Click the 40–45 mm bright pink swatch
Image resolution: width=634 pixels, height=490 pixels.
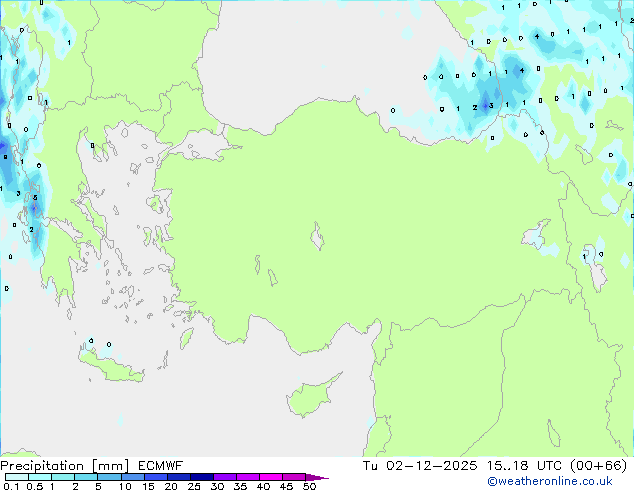271,477
